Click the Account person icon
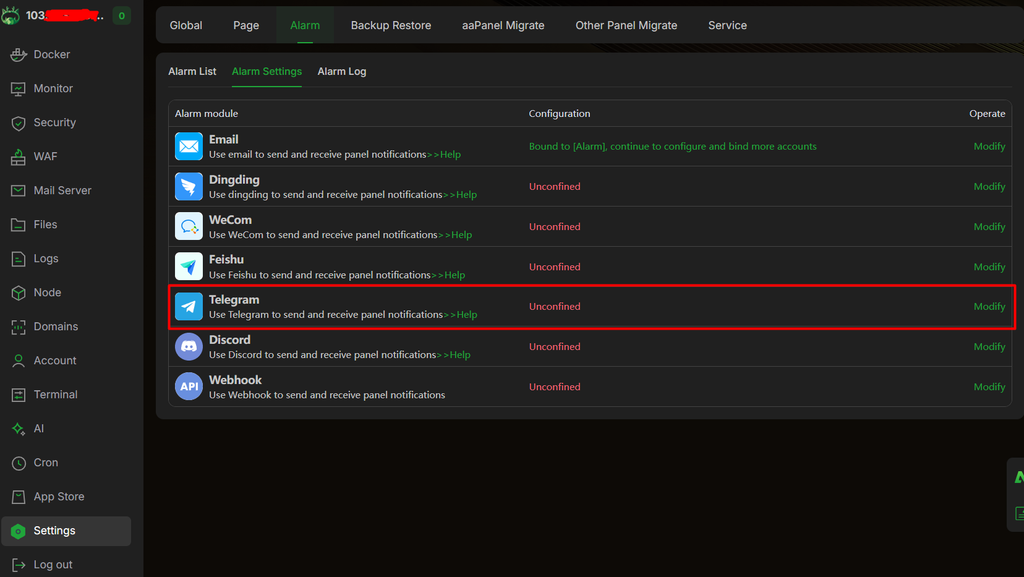 [x=18, y=360]
